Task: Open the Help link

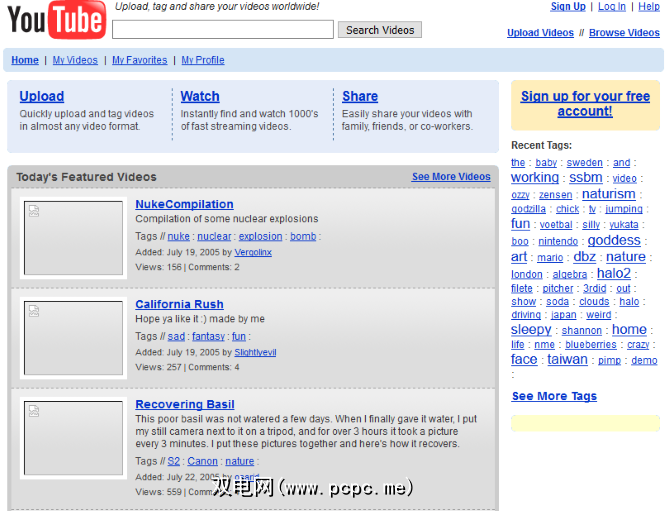Action: coord(649,6)
